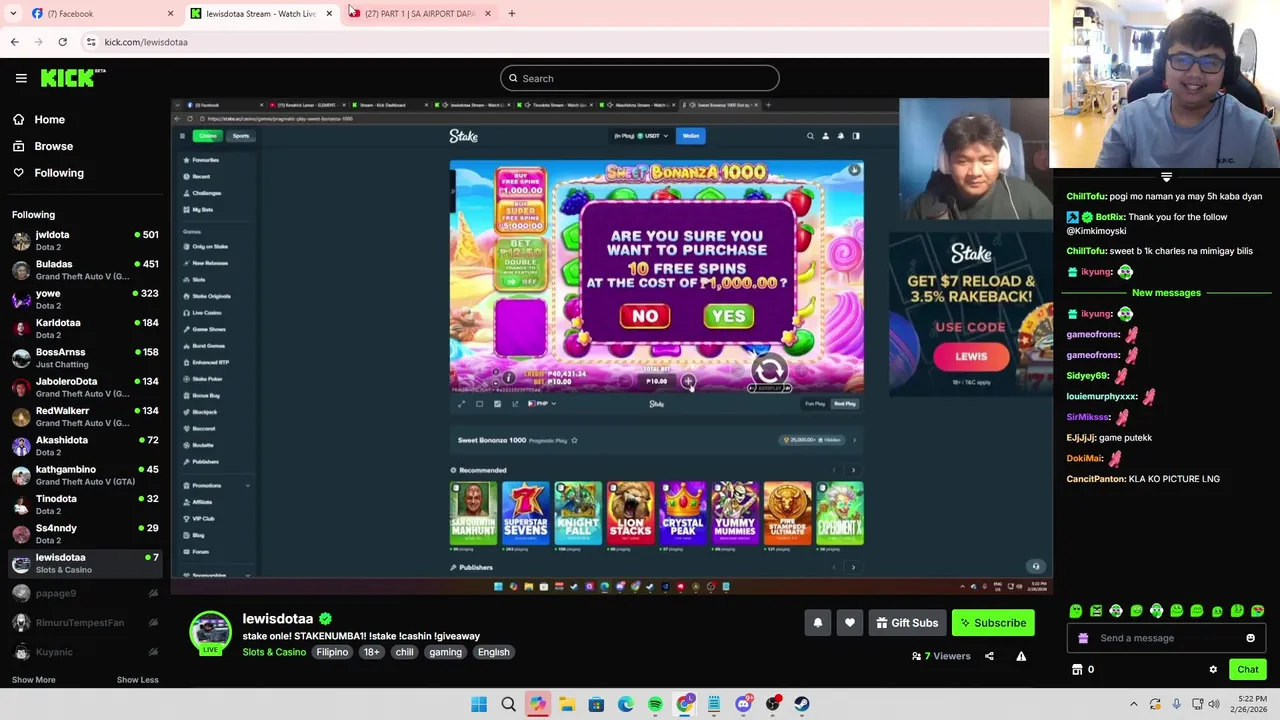The height and width of the screenshot is (720, 1280).
Task: Click the search field
Action: 640,78
